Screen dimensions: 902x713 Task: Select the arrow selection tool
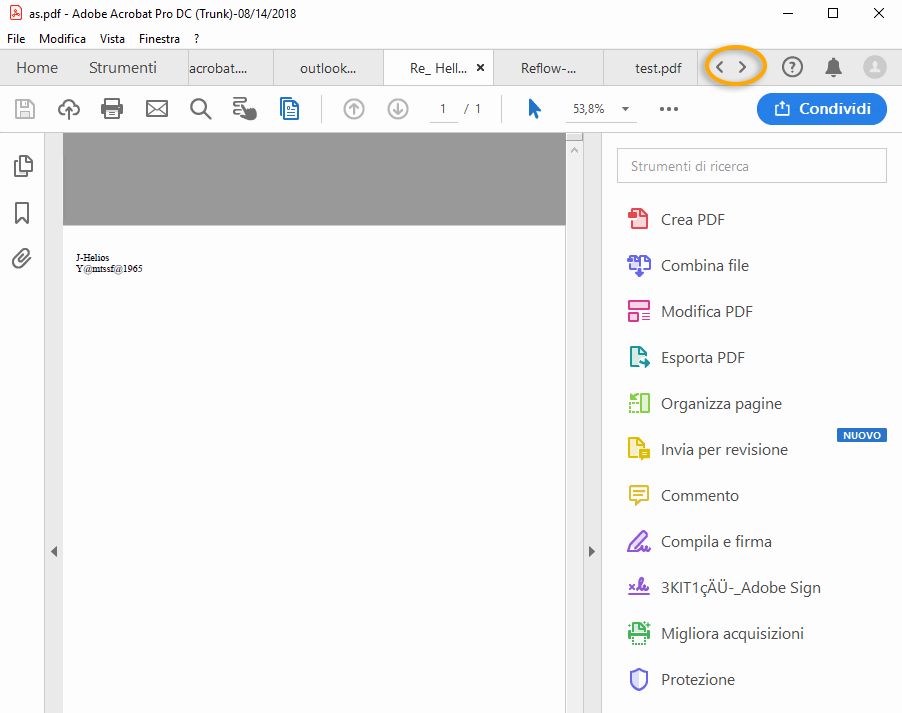click(536, 109)
